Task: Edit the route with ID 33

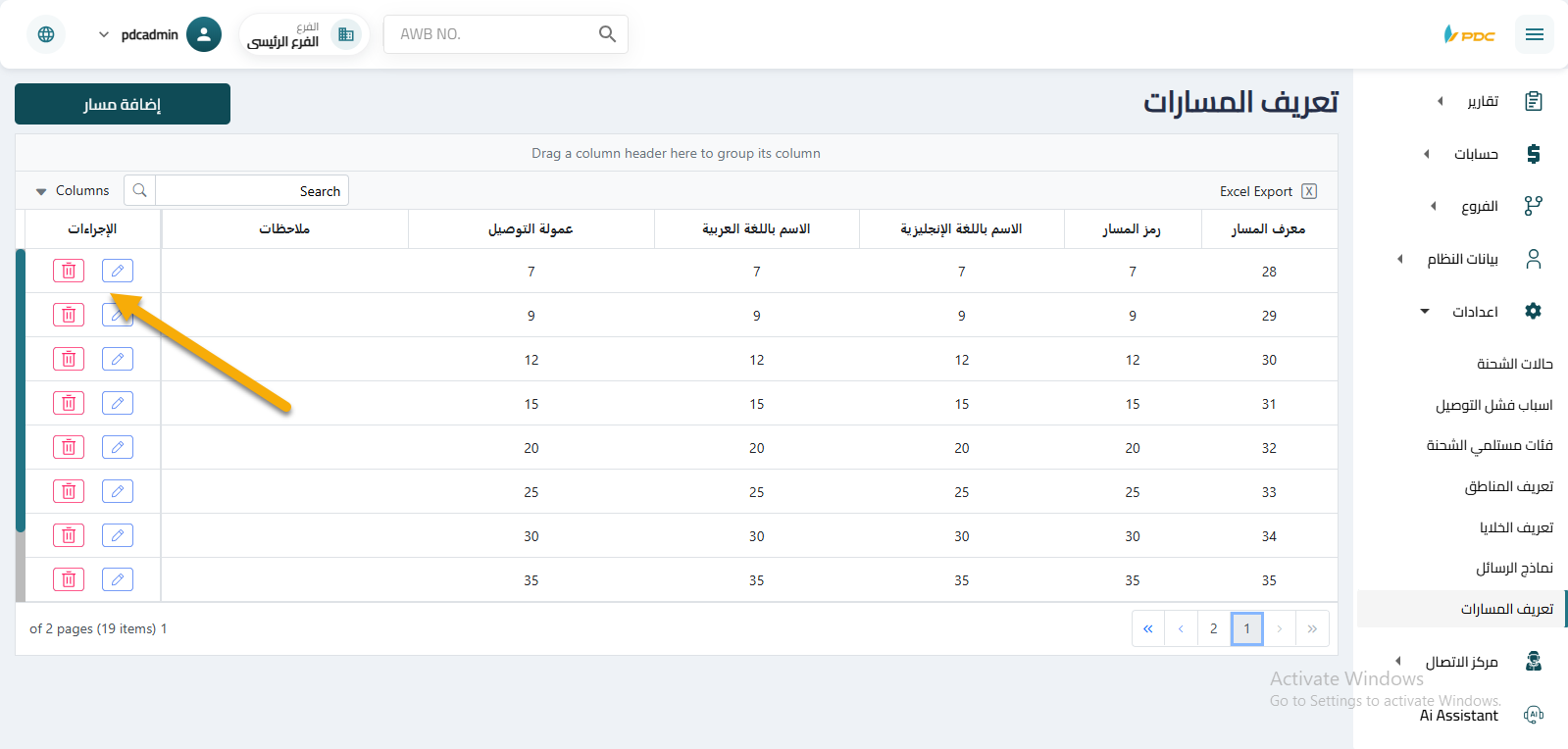Action: tap(118, 491)
